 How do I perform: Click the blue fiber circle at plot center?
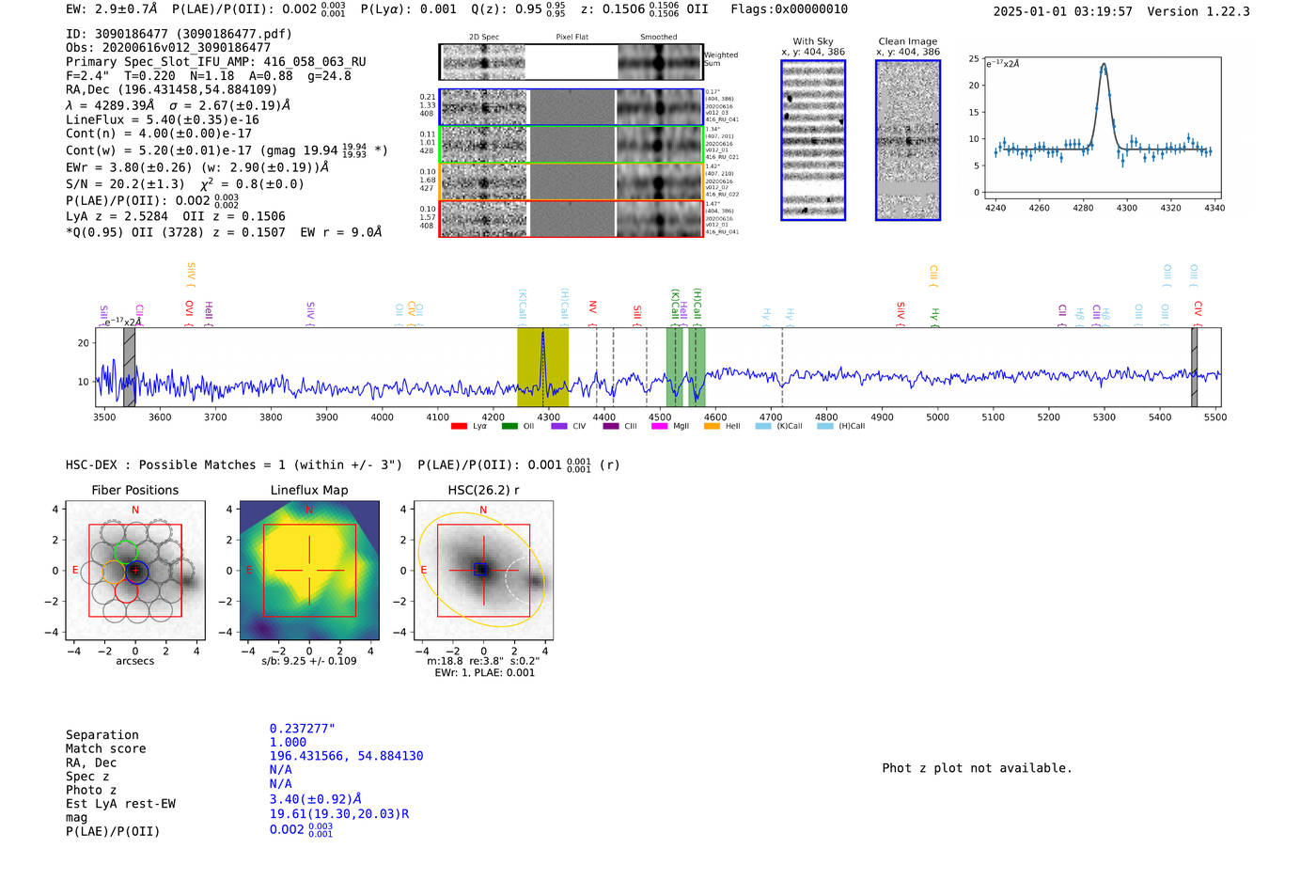(x=136, y=571)
